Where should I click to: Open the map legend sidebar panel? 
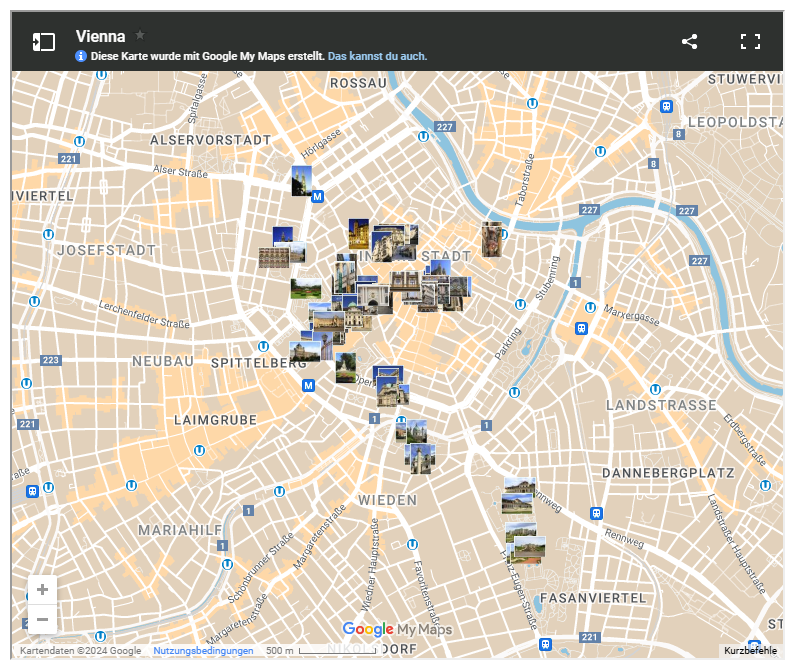[x=43, y=42]
